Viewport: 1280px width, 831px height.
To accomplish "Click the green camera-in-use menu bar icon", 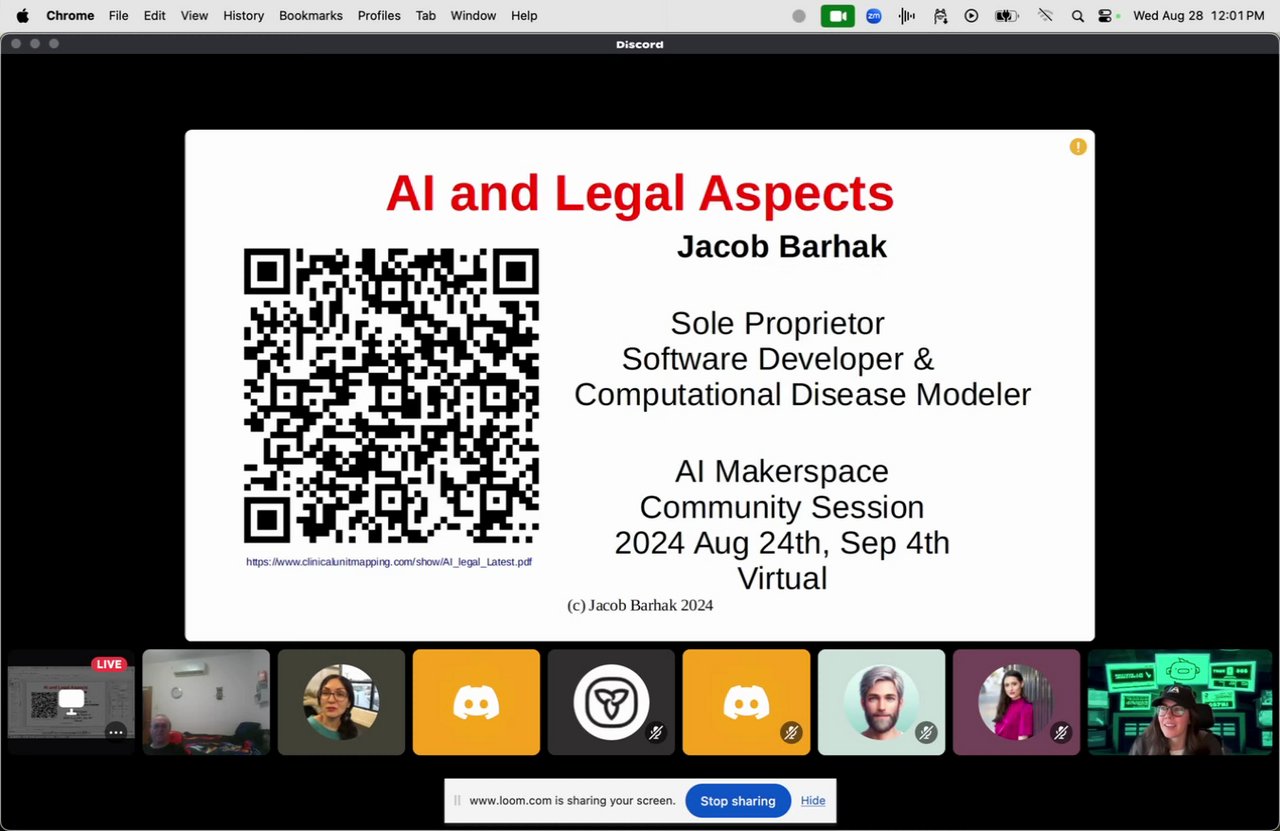I will pyautogui.click(x=838, y=16).
